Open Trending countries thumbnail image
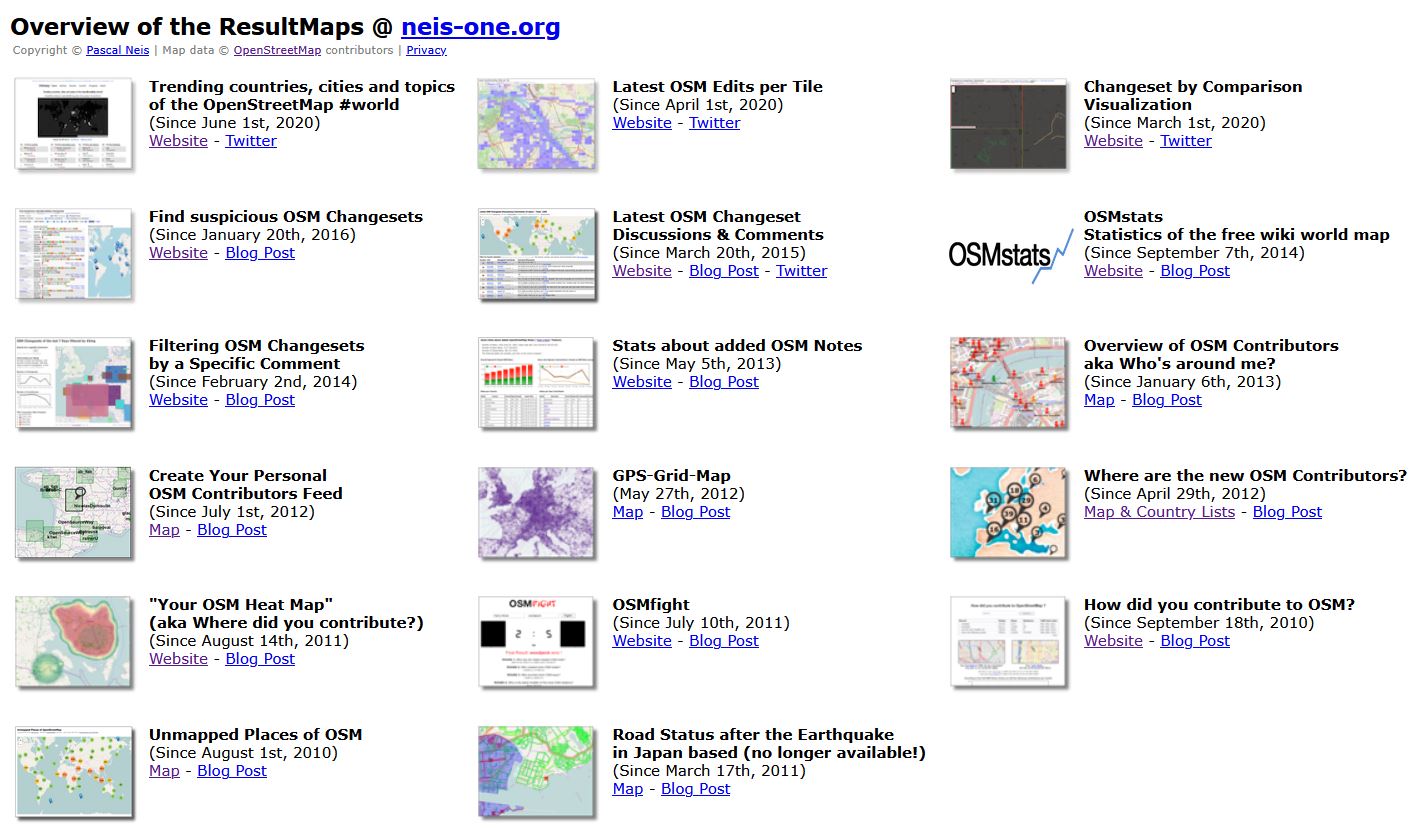This screenshot has width=1428, height=835. click(74, 124)
